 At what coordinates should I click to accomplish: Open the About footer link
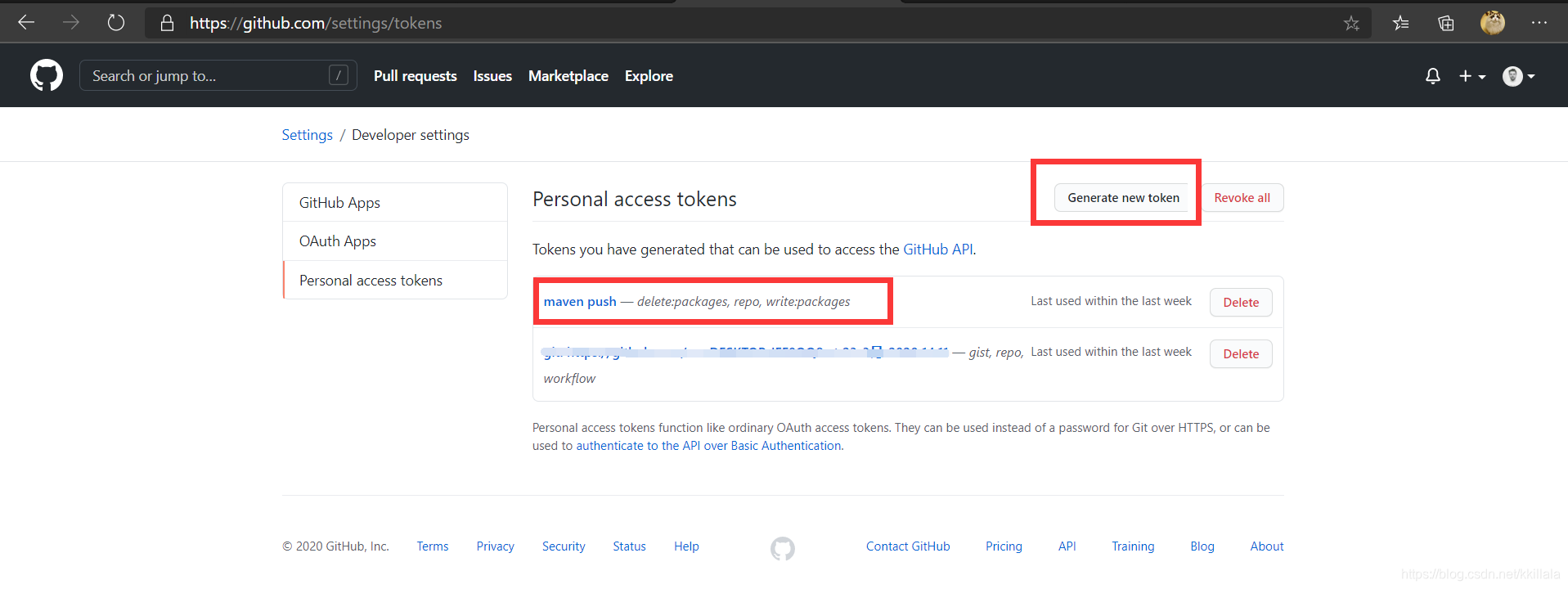(x=1267, y=546)
